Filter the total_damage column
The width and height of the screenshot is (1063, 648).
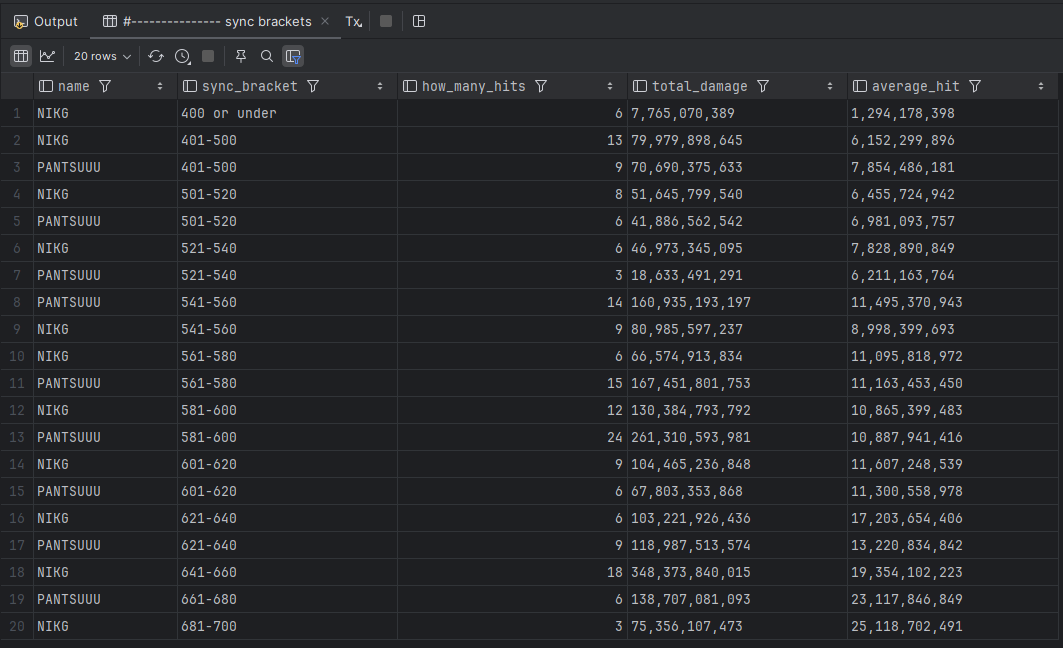(x=763, y=86)
